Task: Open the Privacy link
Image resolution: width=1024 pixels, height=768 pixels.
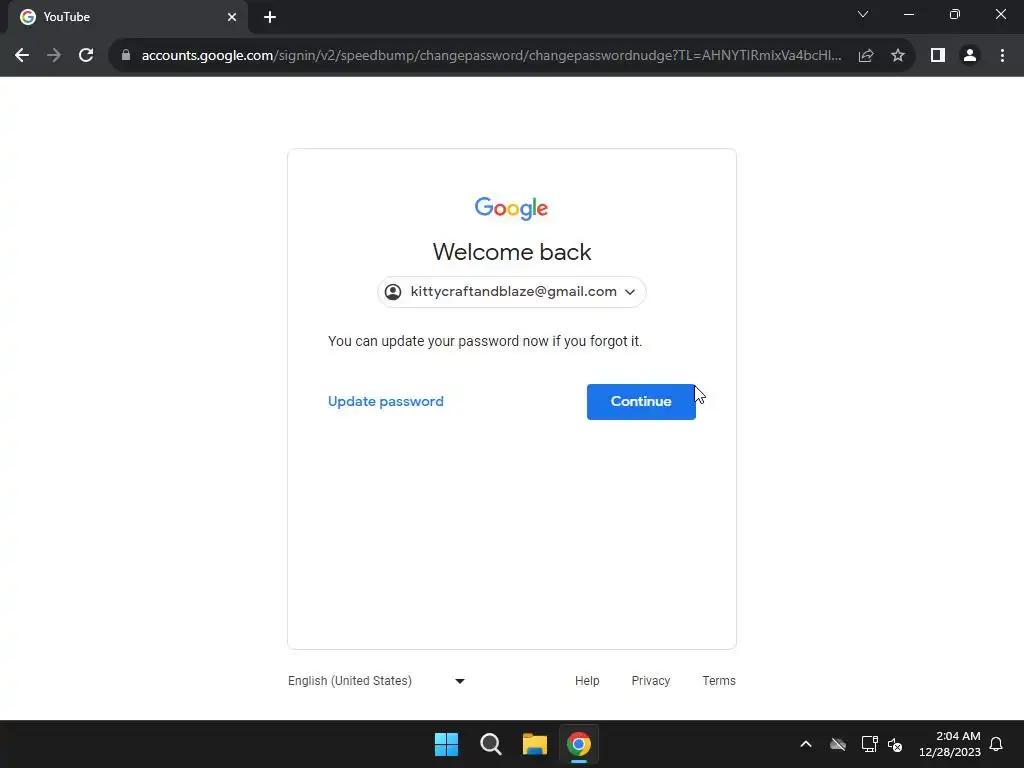Action: (x=650, y=681)
